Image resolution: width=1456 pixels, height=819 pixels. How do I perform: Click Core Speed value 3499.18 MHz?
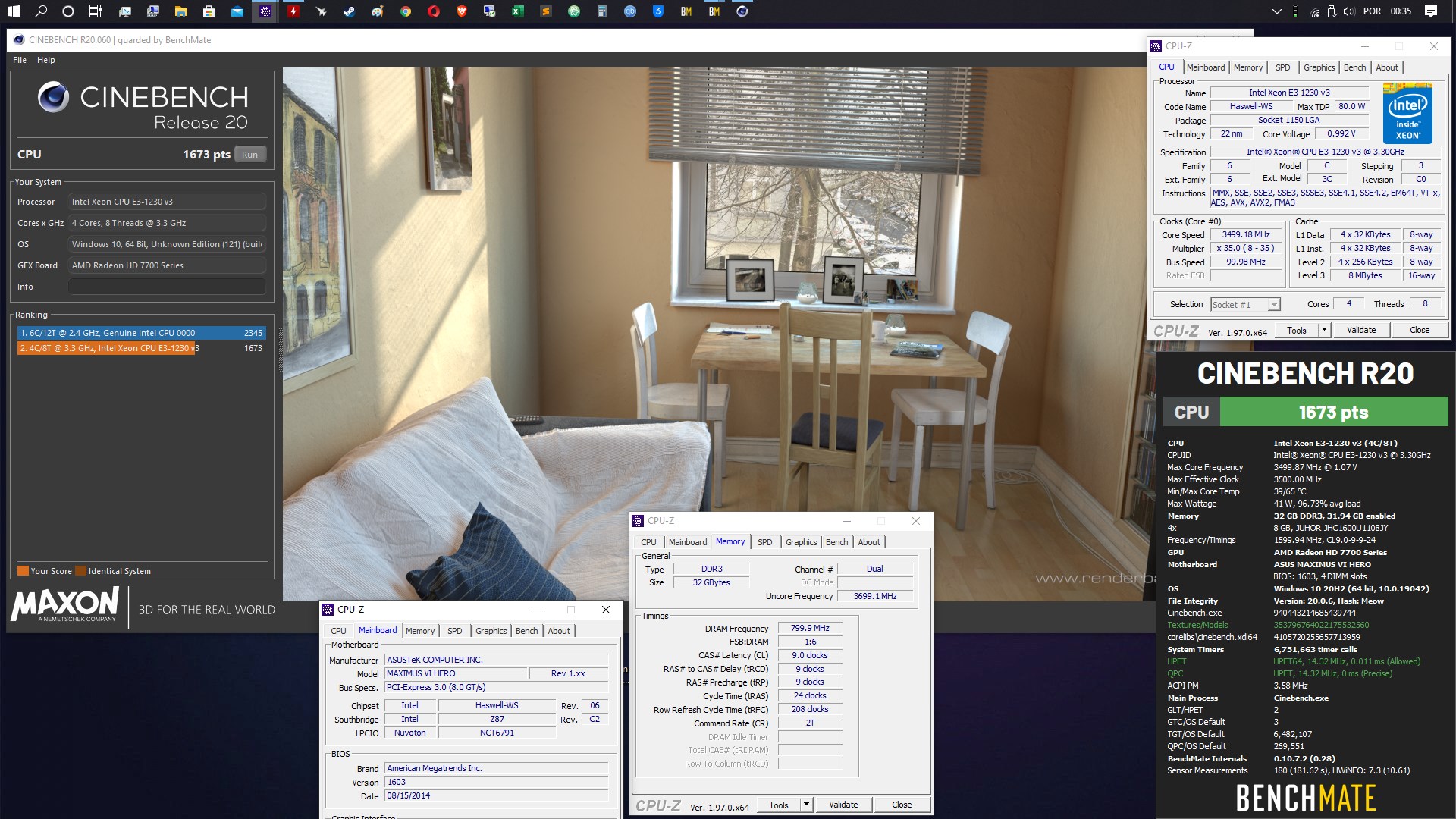coord(1246,235)
